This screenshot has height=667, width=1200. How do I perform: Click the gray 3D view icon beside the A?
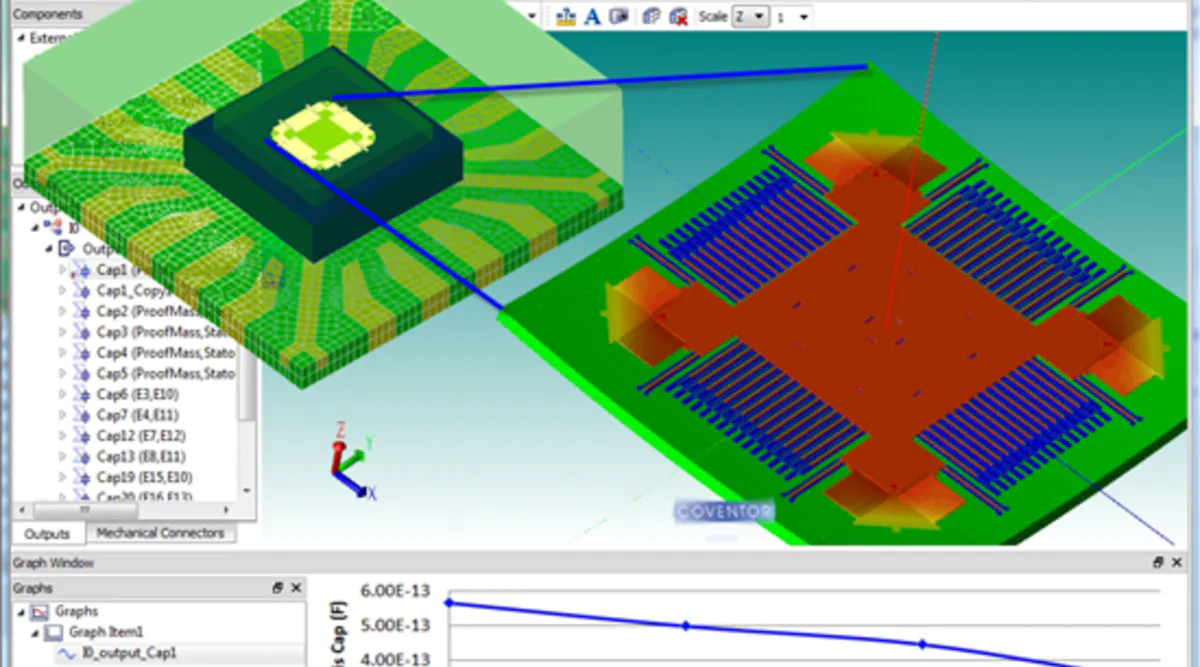pos(619,16)
